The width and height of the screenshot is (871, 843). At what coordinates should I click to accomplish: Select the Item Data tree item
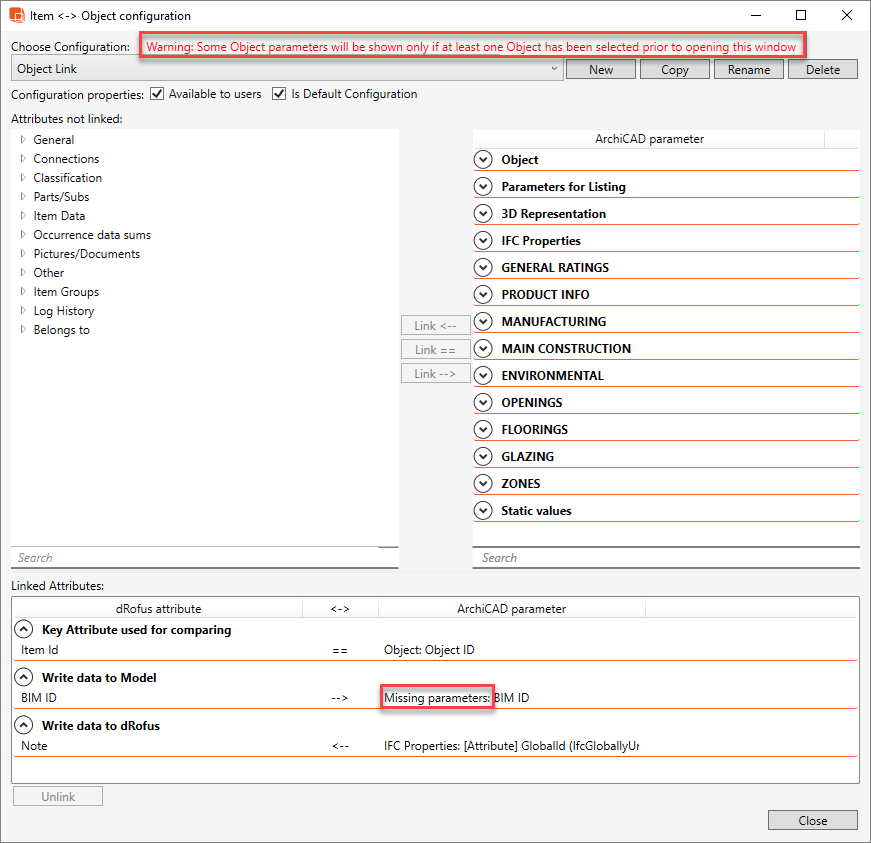click(x=59, y=216)
